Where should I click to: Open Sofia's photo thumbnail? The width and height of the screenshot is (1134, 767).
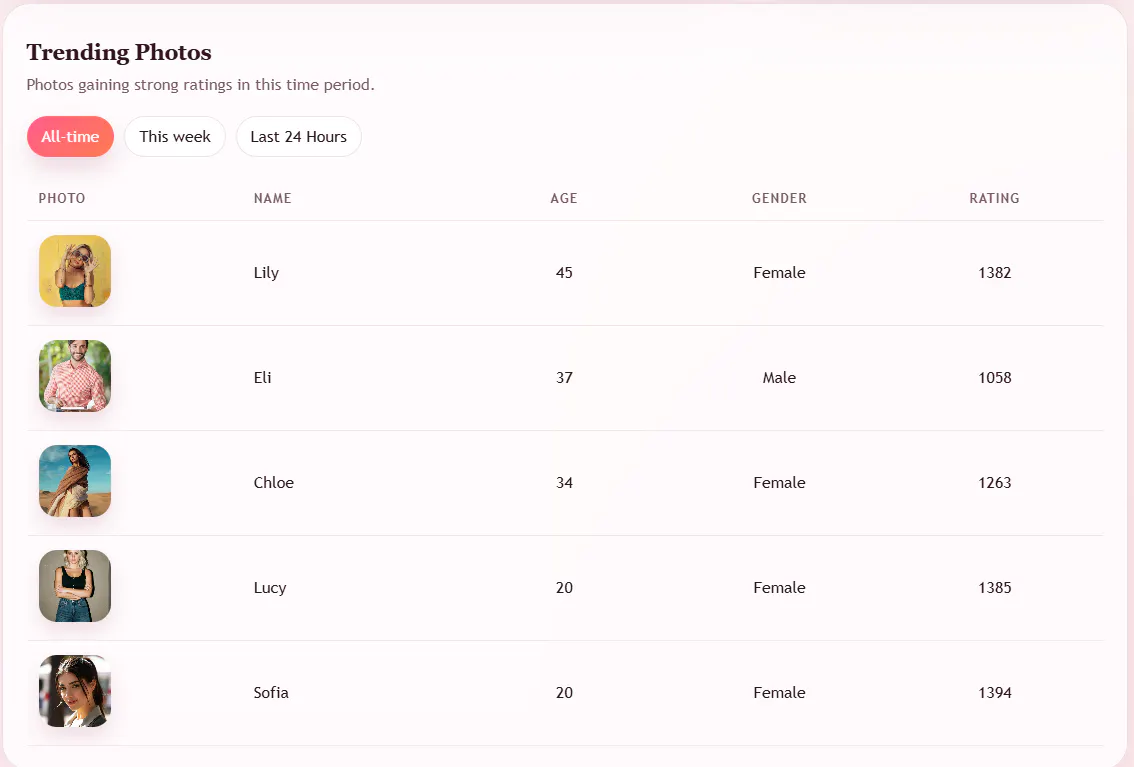[75, 691]
